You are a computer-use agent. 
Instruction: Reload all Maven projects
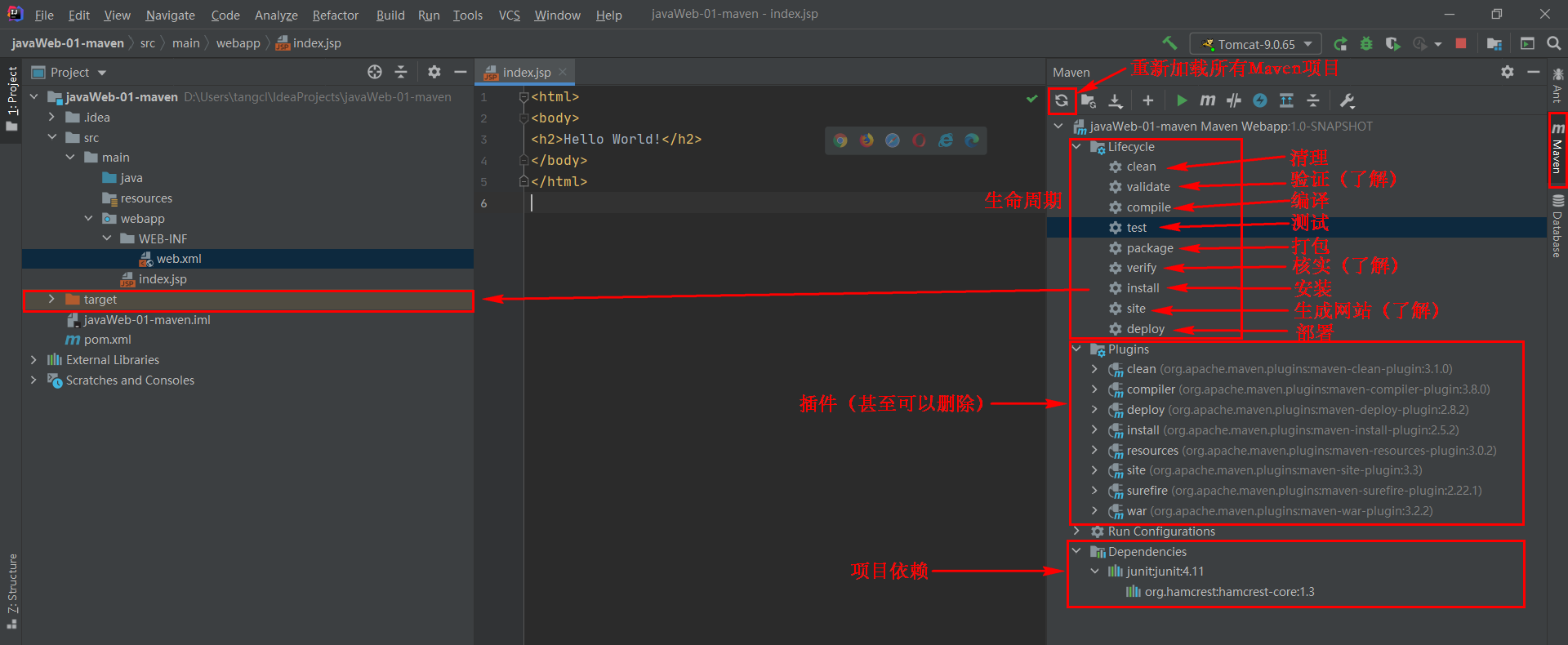tap(1062, 100)
